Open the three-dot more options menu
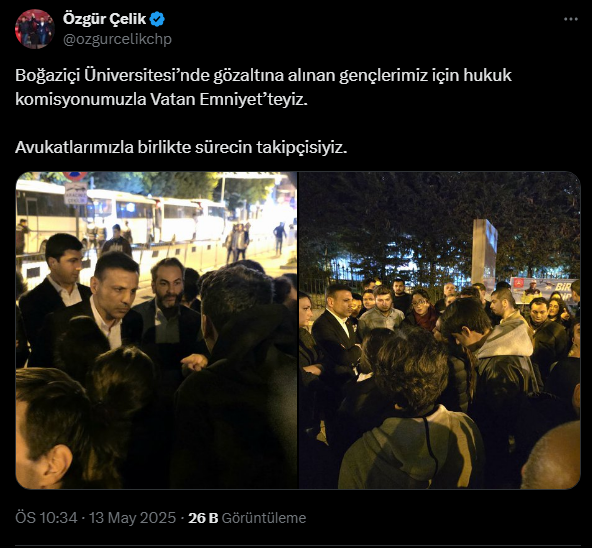592x548 pixels. click(x=570, y=19)
